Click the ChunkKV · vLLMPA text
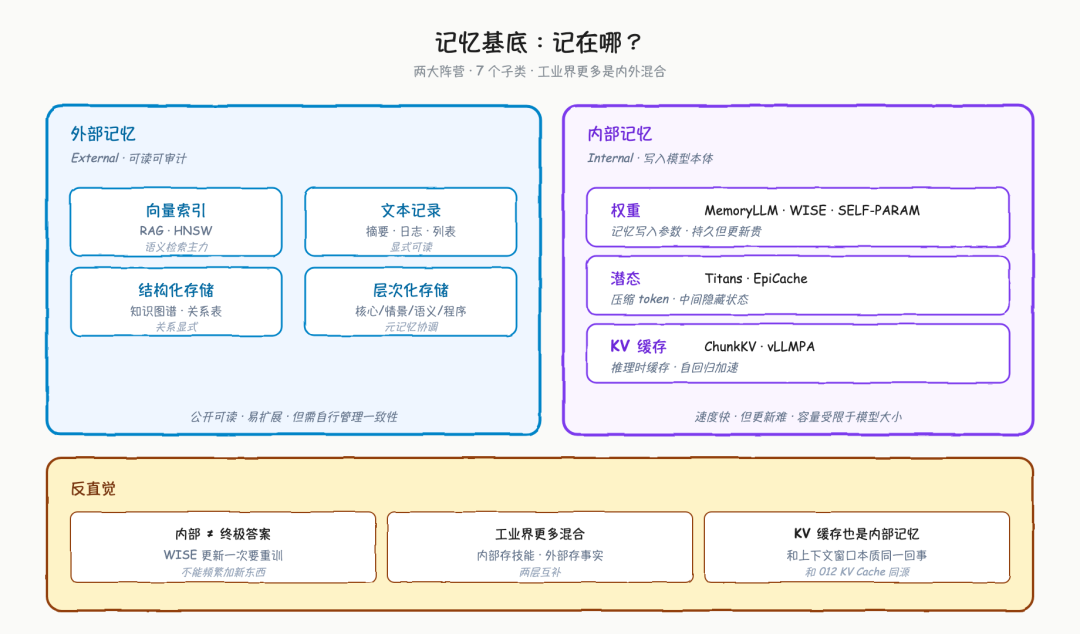The image size is (1080, 634). (759, 347)
